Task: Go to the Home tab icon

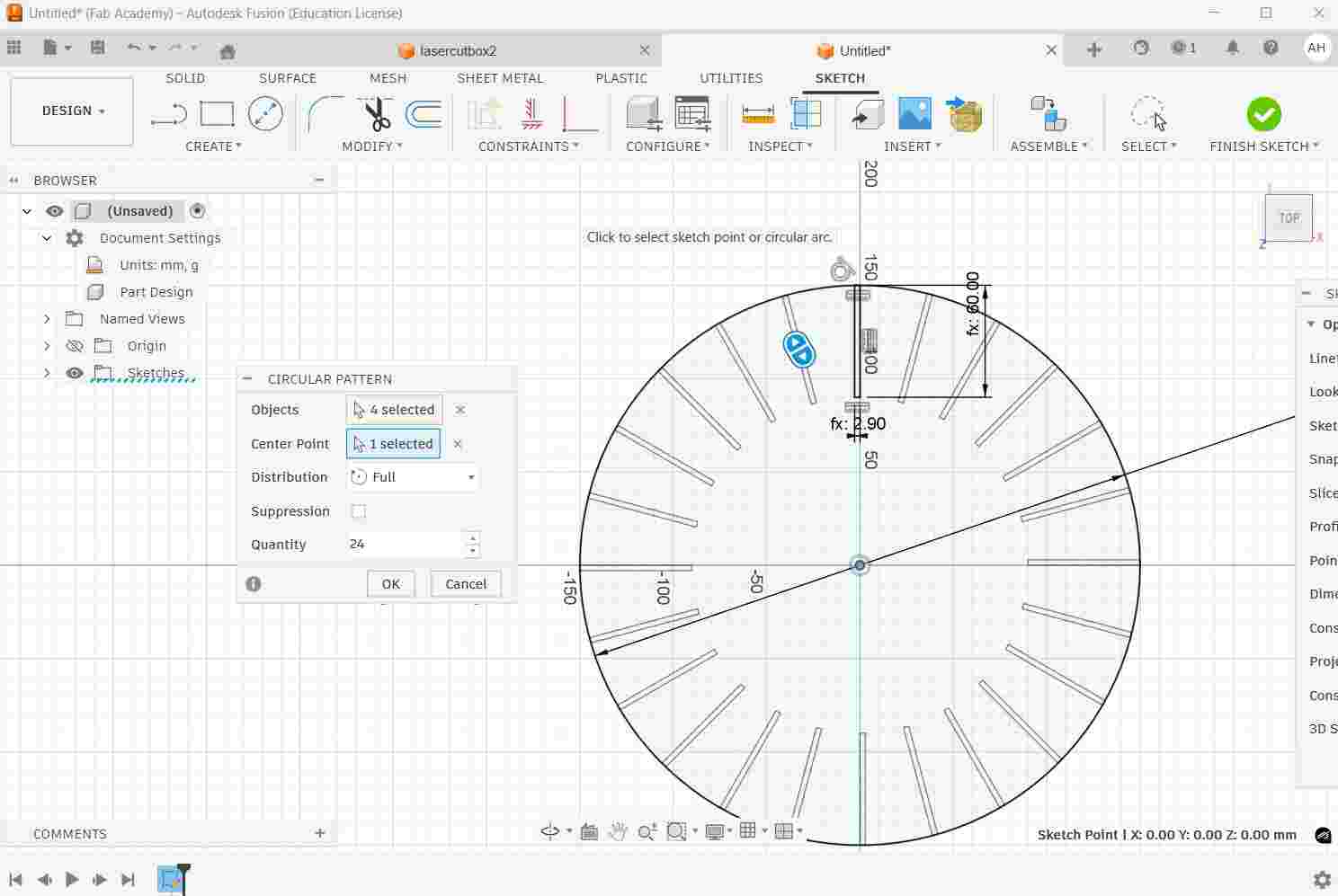Action: pos(227,51)
